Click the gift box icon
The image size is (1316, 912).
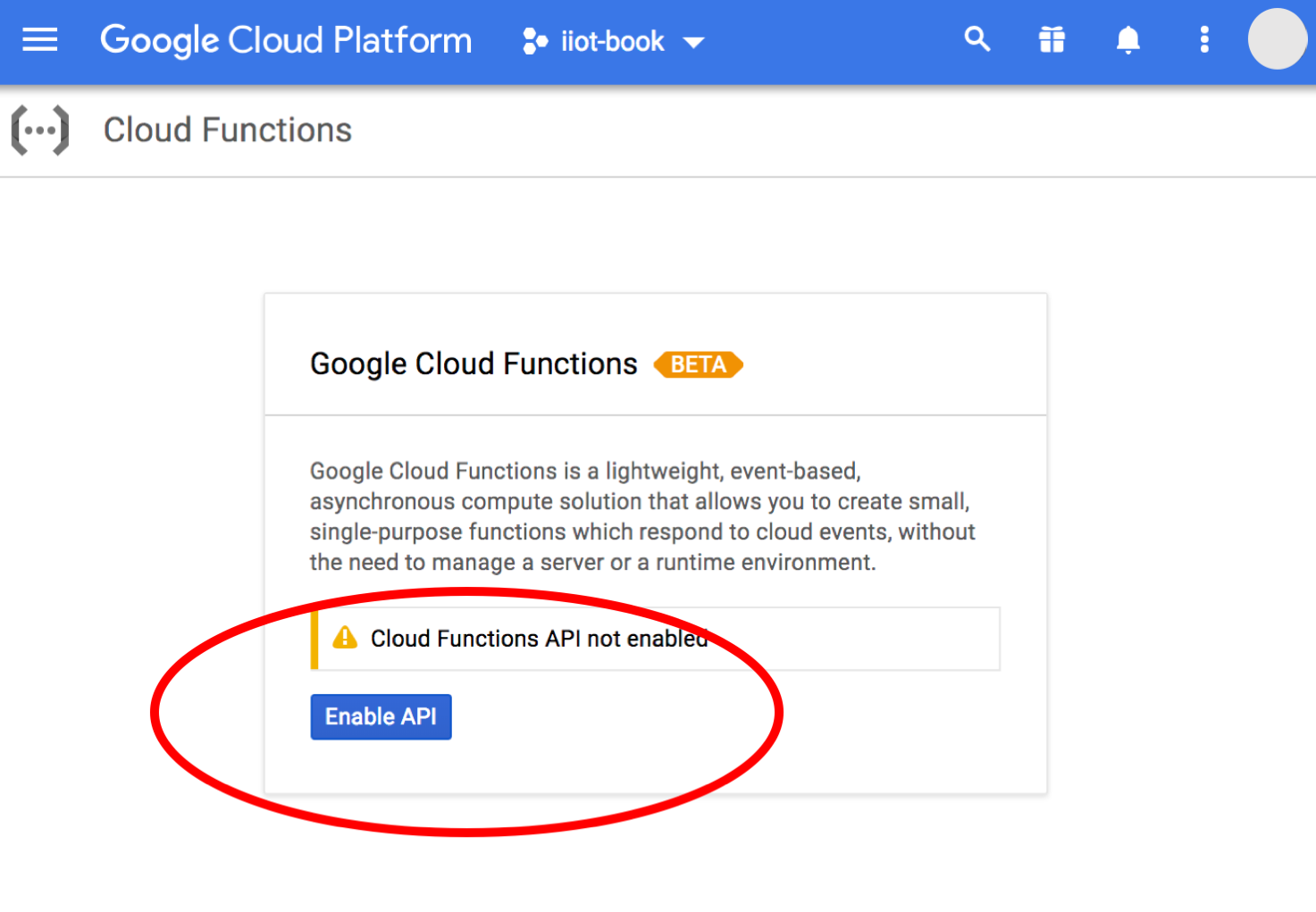1052,40
